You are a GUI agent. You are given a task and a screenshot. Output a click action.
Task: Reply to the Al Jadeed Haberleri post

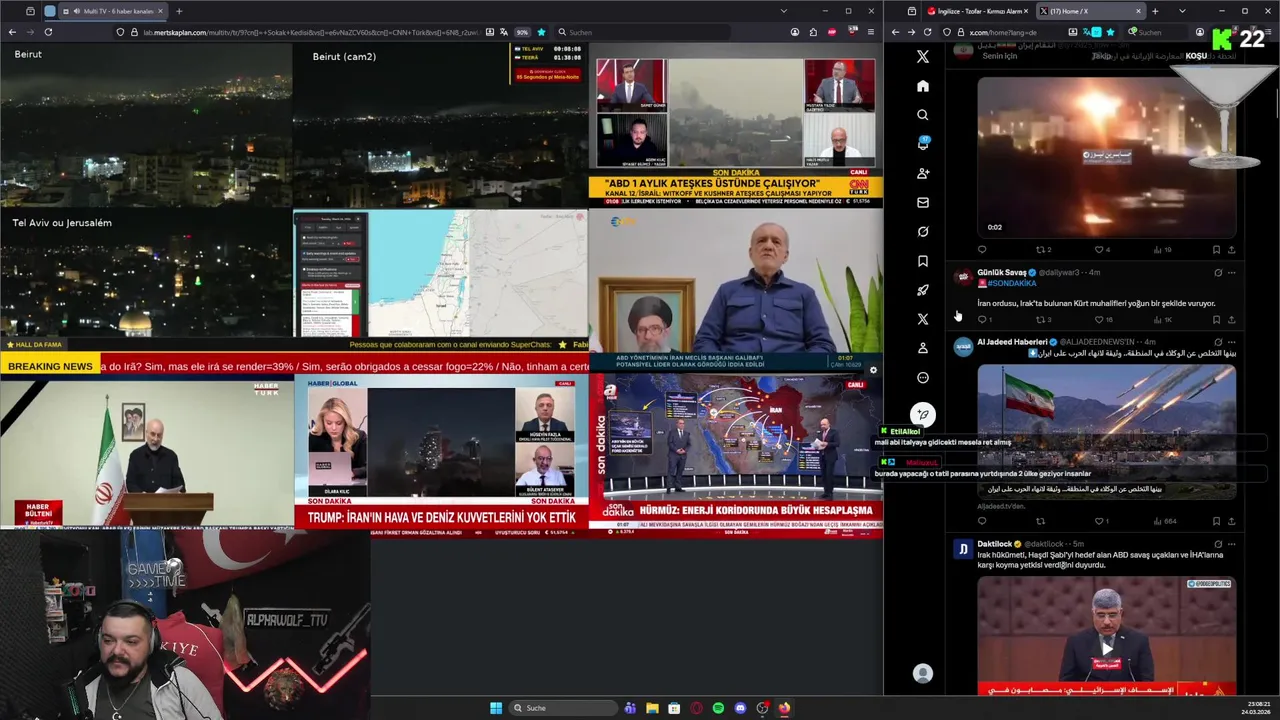(982, 521)
